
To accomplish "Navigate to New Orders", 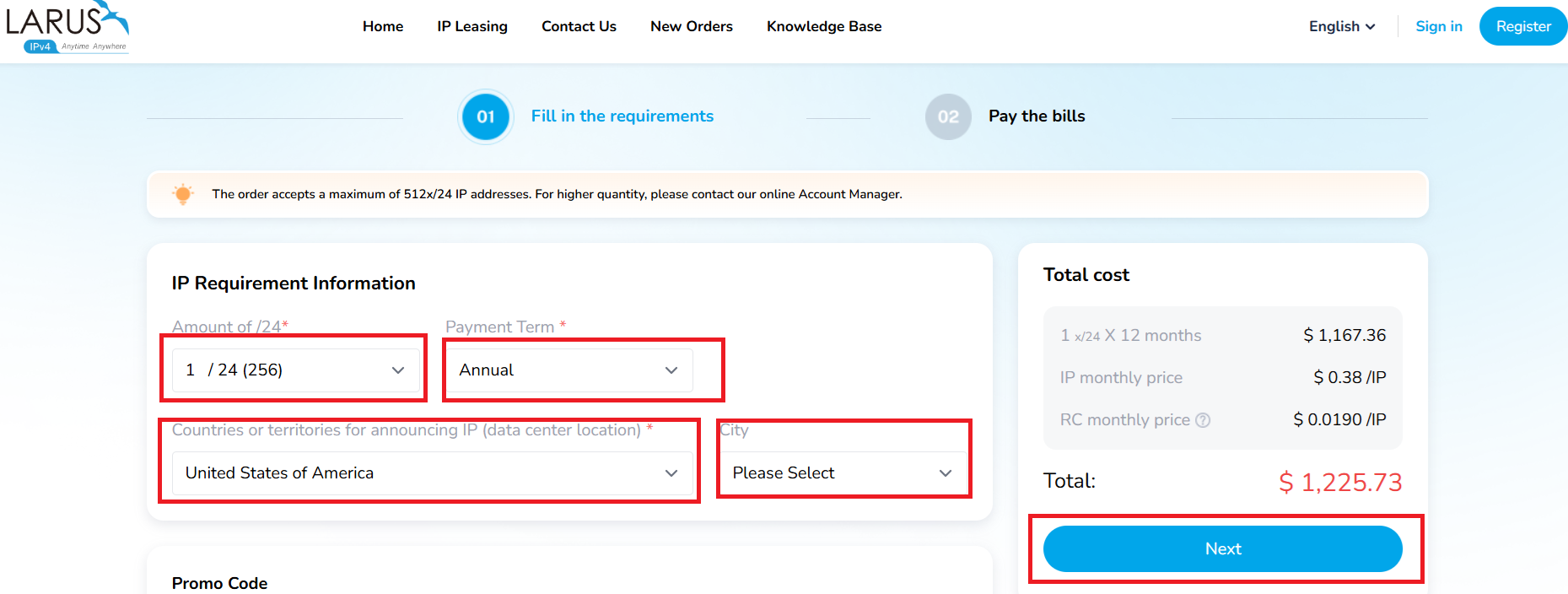I will pos(692,26).
